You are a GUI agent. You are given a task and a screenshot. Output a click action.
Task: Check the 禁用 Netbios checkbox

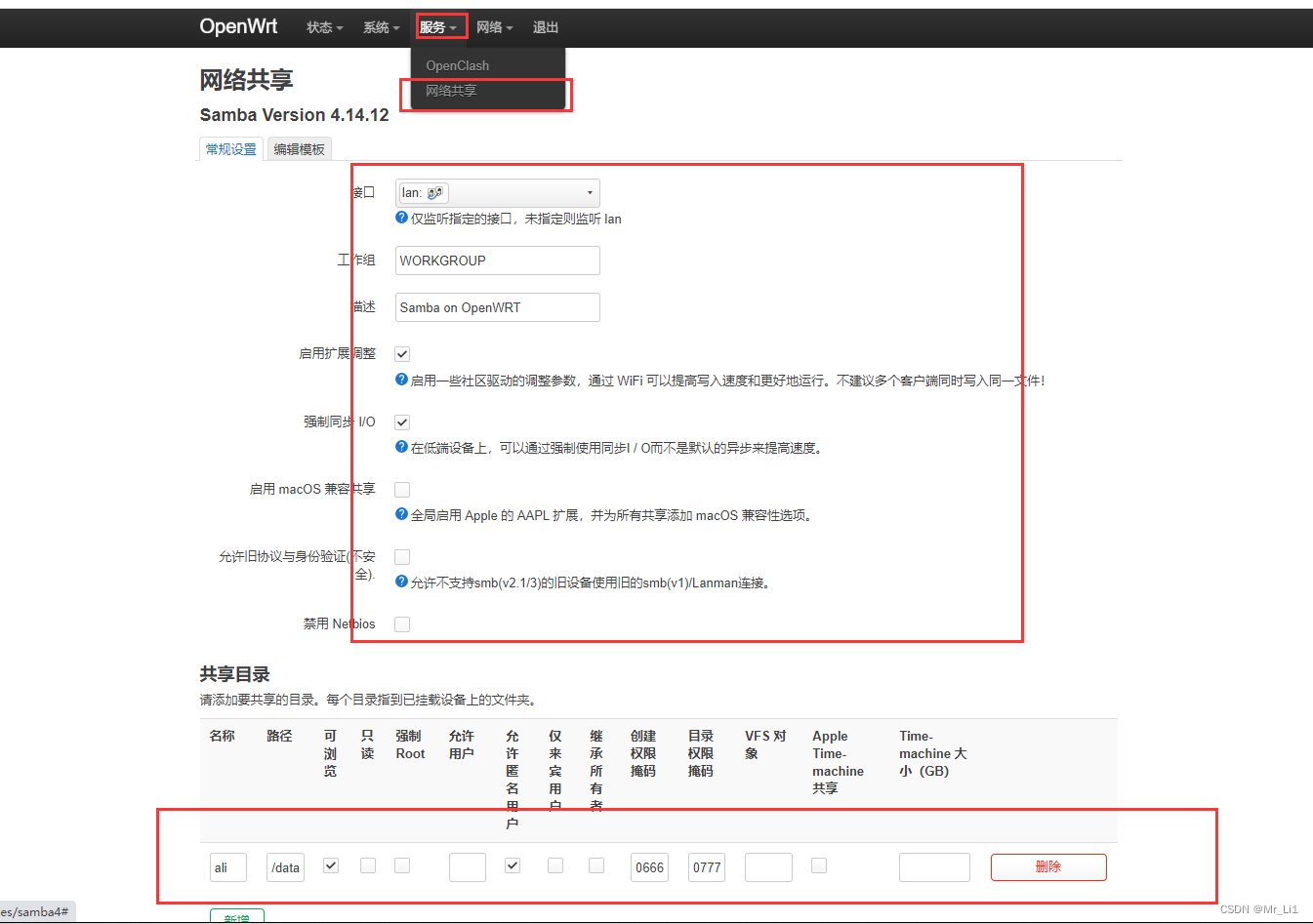pyautogui.click(x=401, y=623)
